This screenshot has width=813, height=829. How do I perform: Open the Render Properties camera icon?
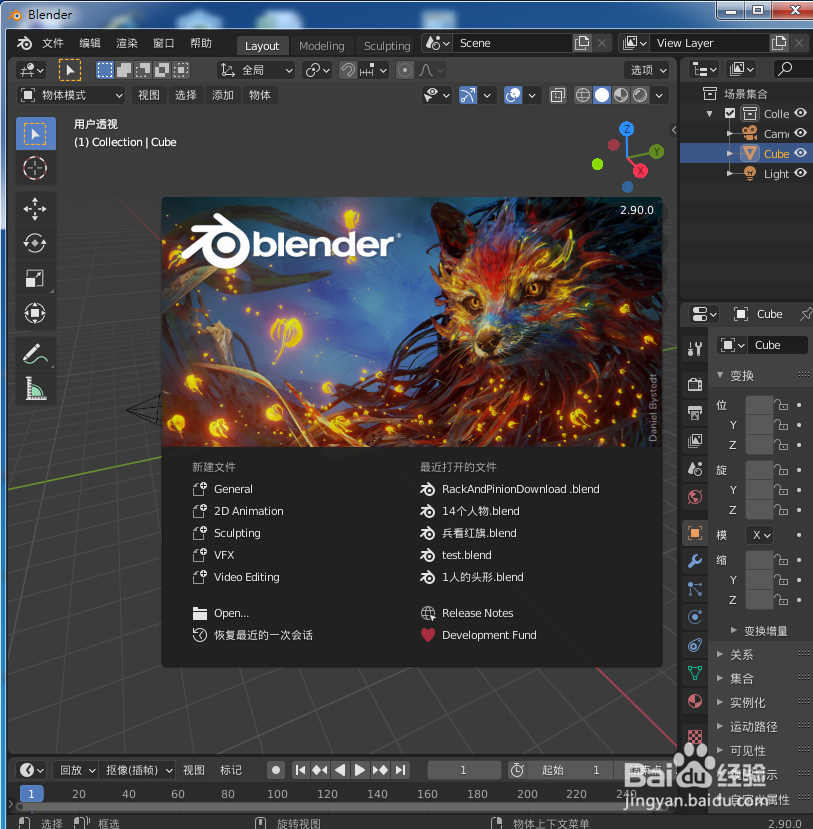click(694, 384)
